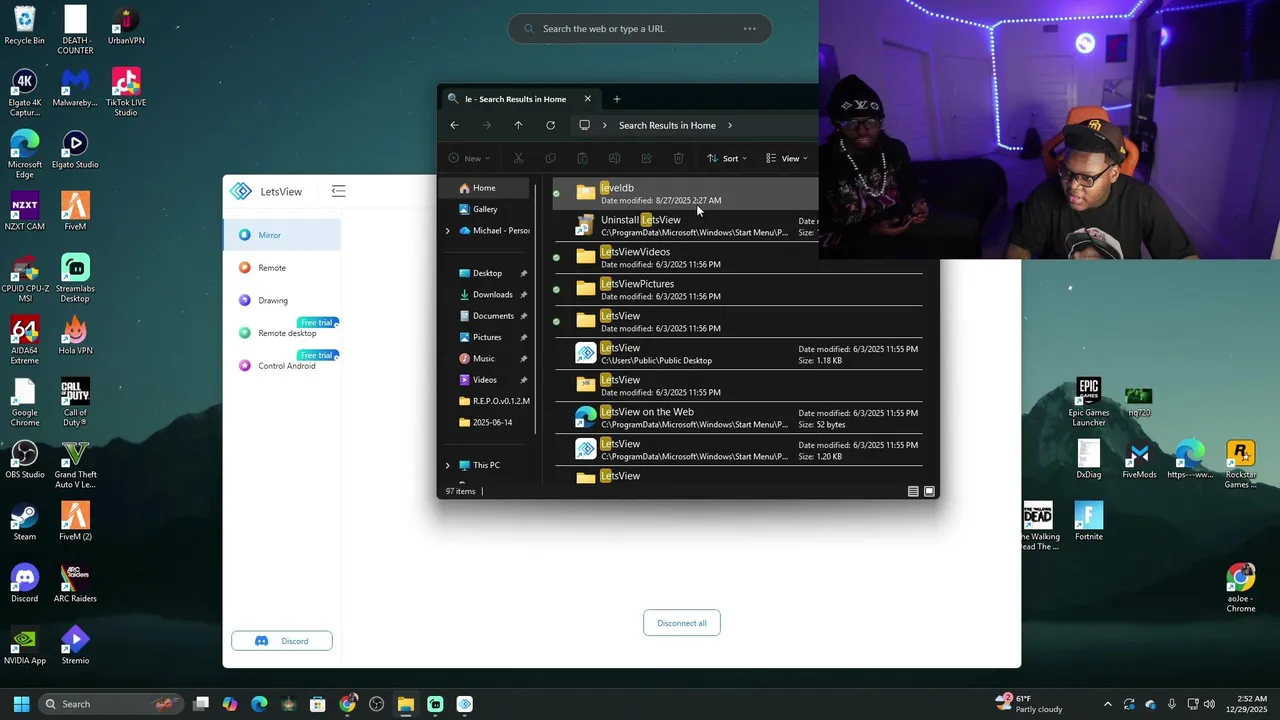
Task: Select the Hola VPN desktop icon
Action: tap(75, 336)
